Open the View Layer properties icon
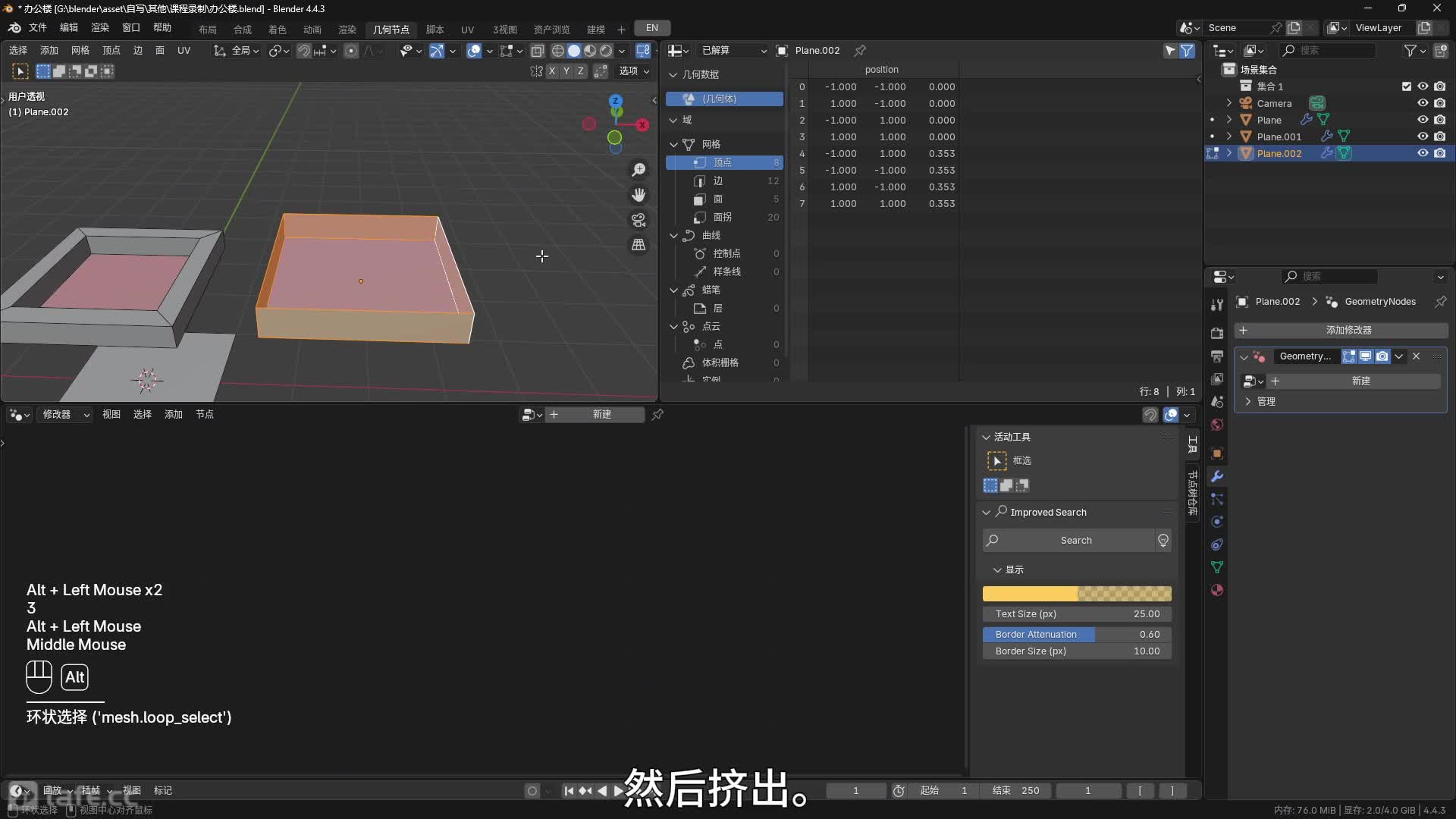The width and height of the screenshot is (1456, 819). point(1217,378)
